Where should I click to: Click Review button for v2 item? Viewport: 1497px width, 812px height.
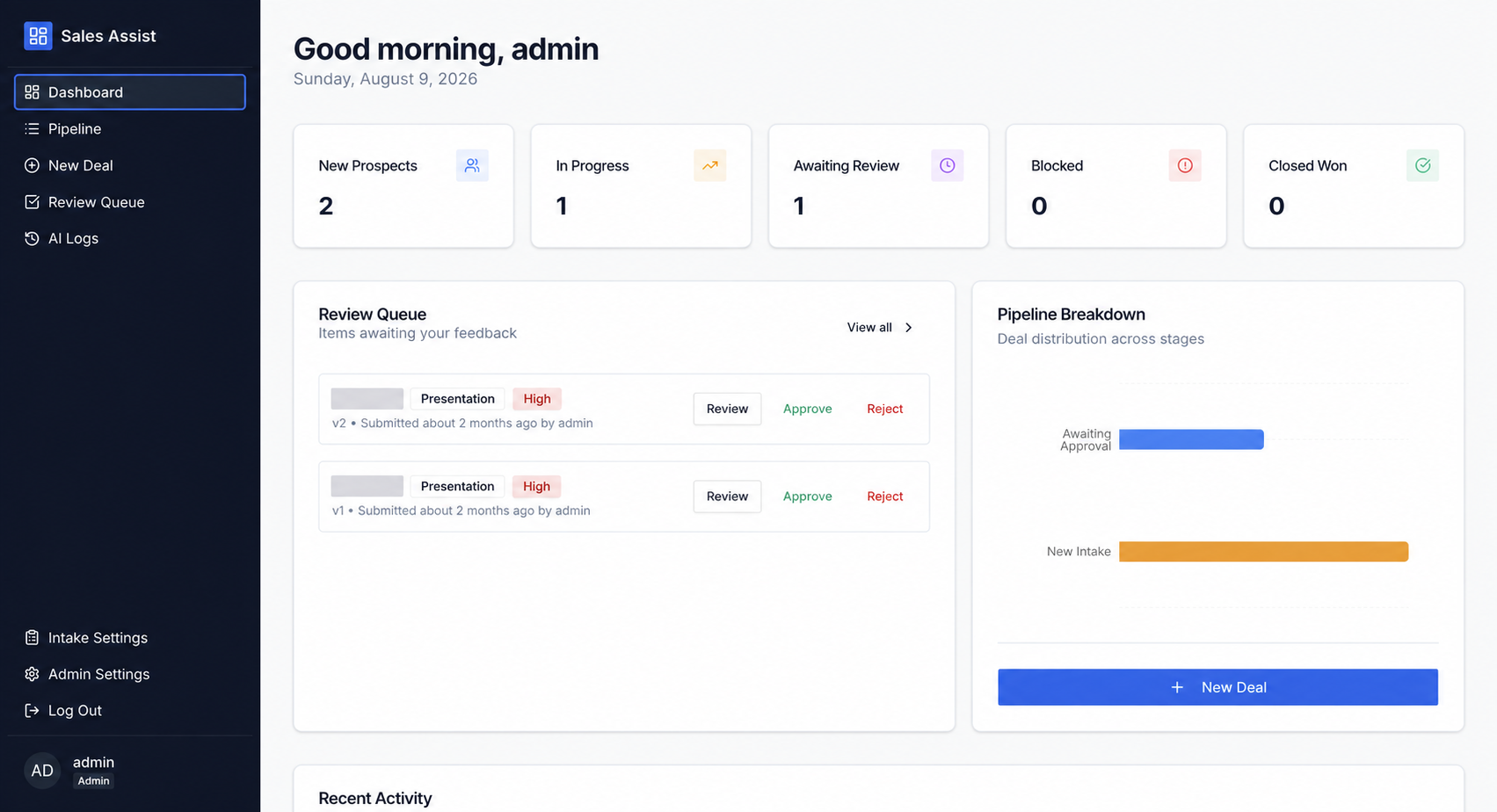(x=727, y=409)
